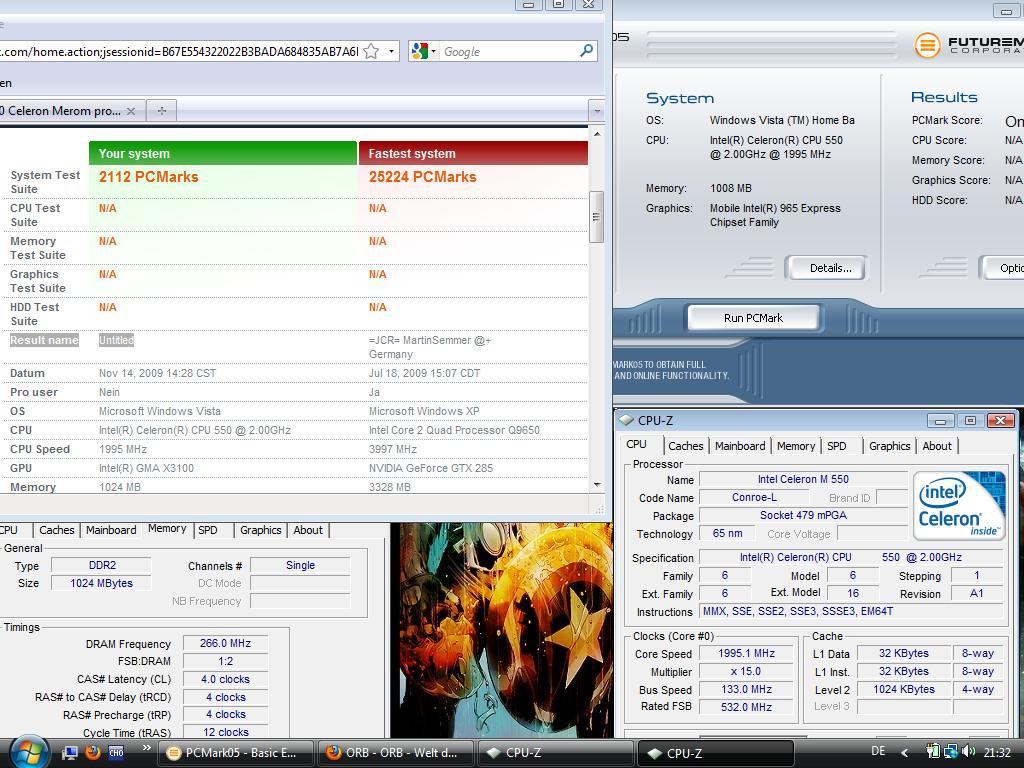Open Firefox from quick launch

pyautogui.click(x=93, y=752)
